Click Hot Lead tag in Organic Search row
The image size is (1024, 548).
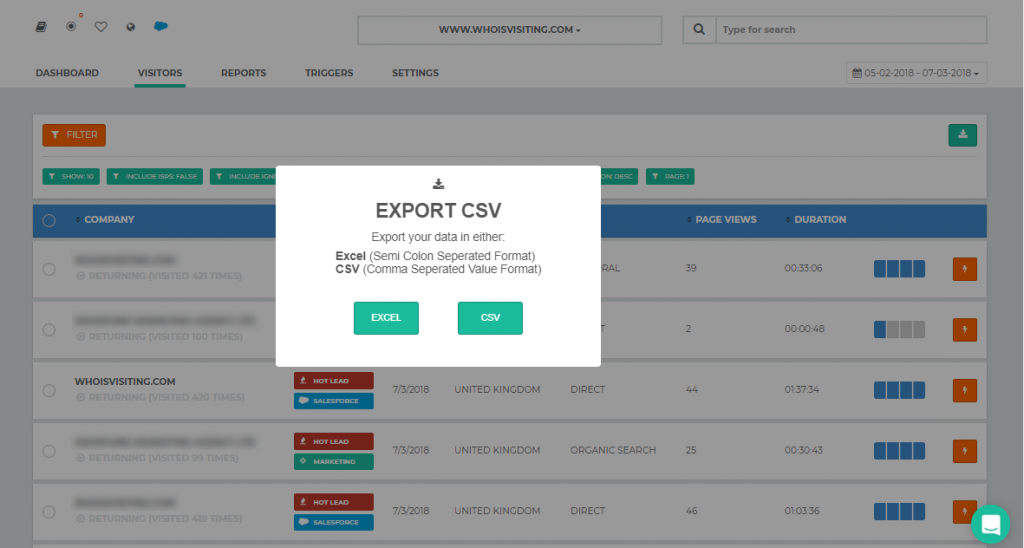(334, 442)
